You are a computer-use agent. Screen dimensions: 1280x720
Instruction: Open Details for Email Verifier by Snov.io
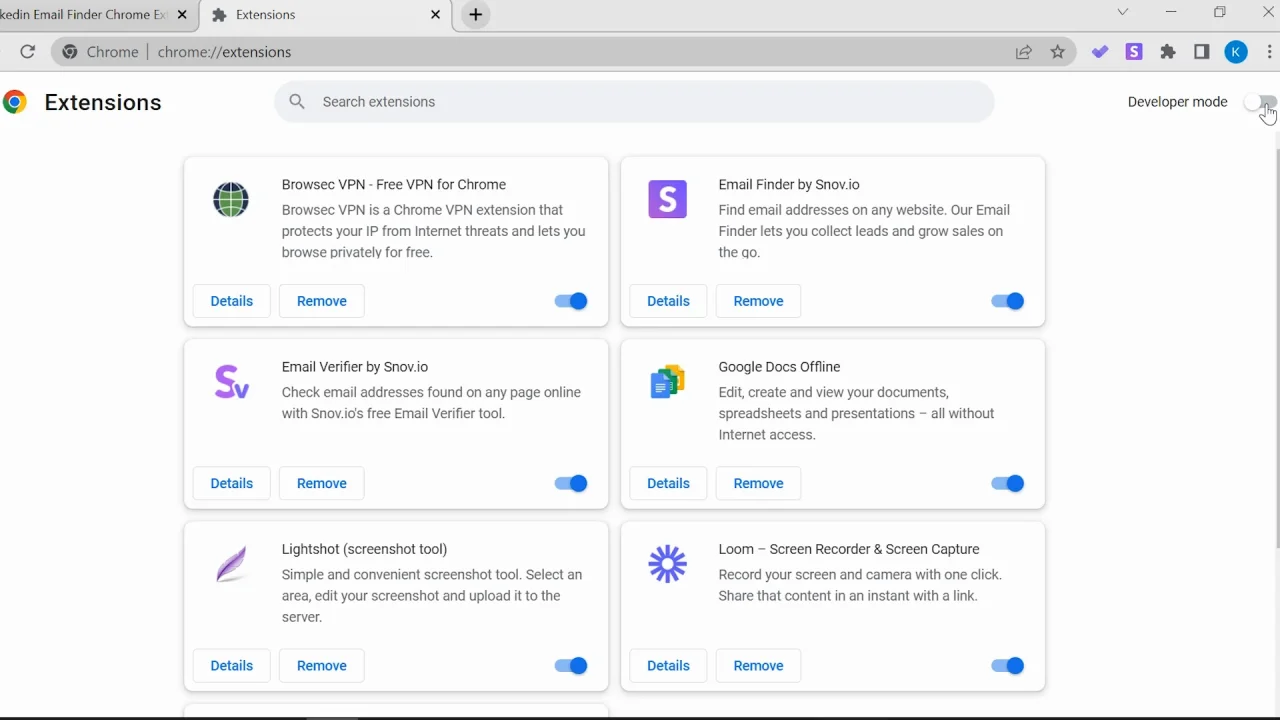[232, 483]
